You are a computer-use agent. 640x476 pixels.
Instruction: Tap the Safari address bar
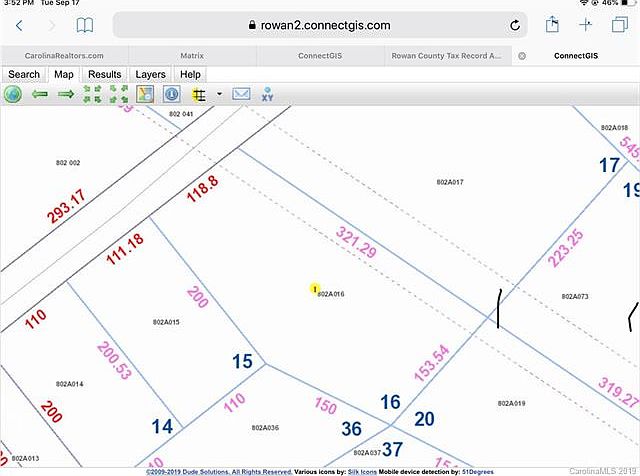(x=320, y=25)
